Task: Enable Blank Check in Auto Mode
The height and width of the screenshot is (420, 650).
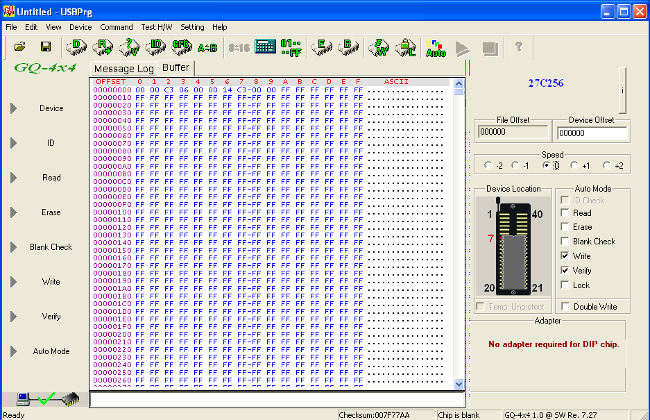Action: tap(565, 241)
